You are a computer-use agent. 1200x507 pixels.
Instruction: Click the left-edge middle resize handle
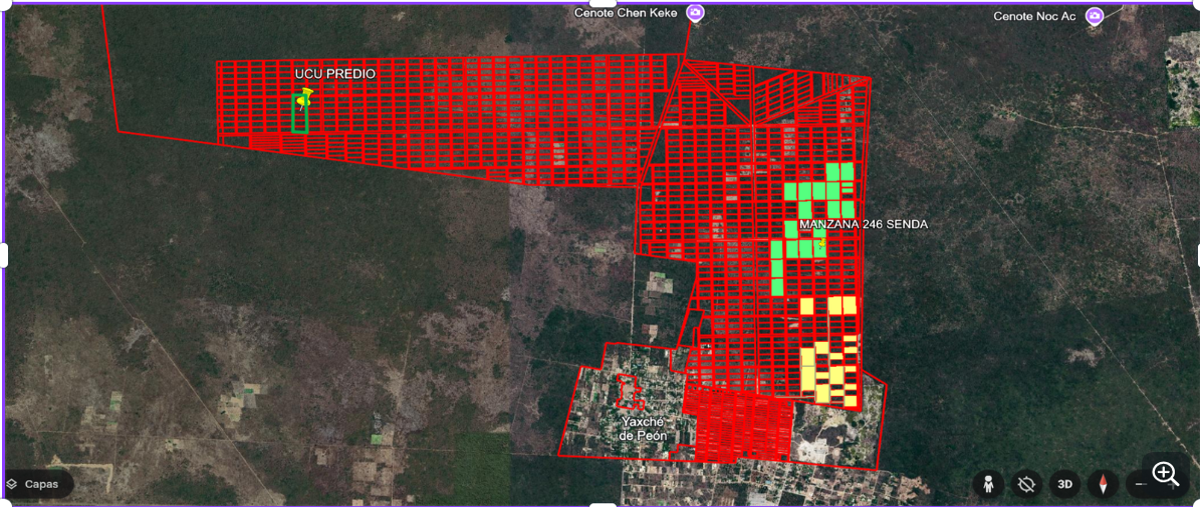tap(3, 254)
